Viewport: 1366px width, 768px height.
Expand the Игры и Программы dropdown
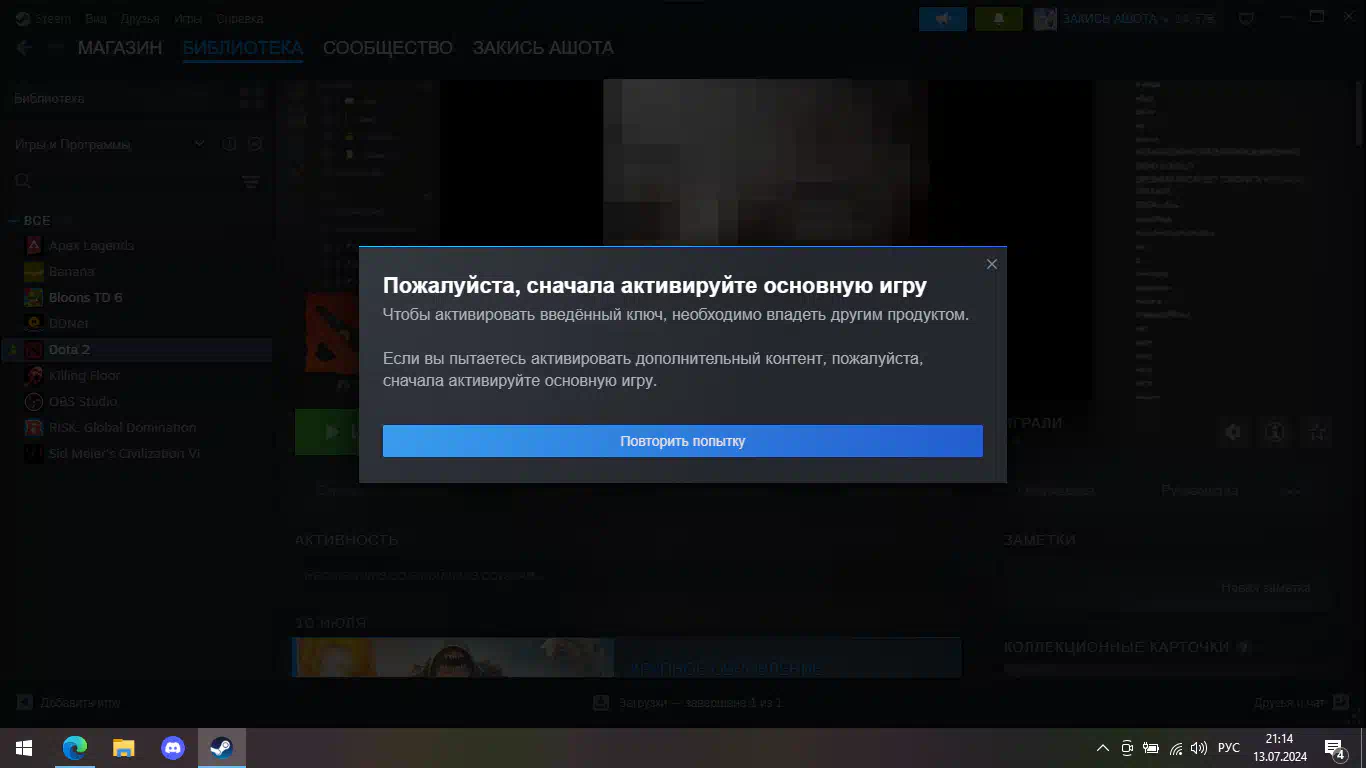tap(110, 145)
